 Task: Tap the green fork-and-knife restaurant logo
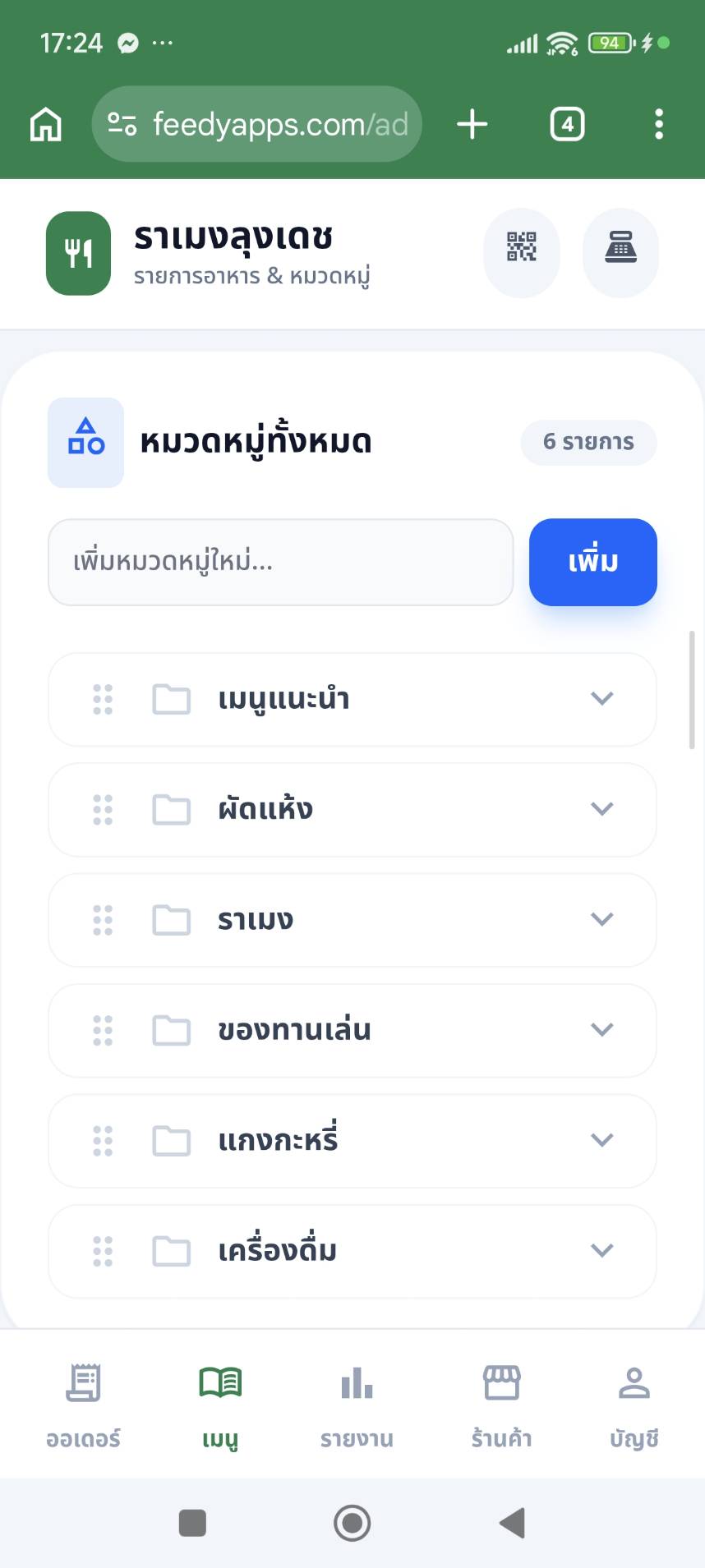click(x=78, y=253)
